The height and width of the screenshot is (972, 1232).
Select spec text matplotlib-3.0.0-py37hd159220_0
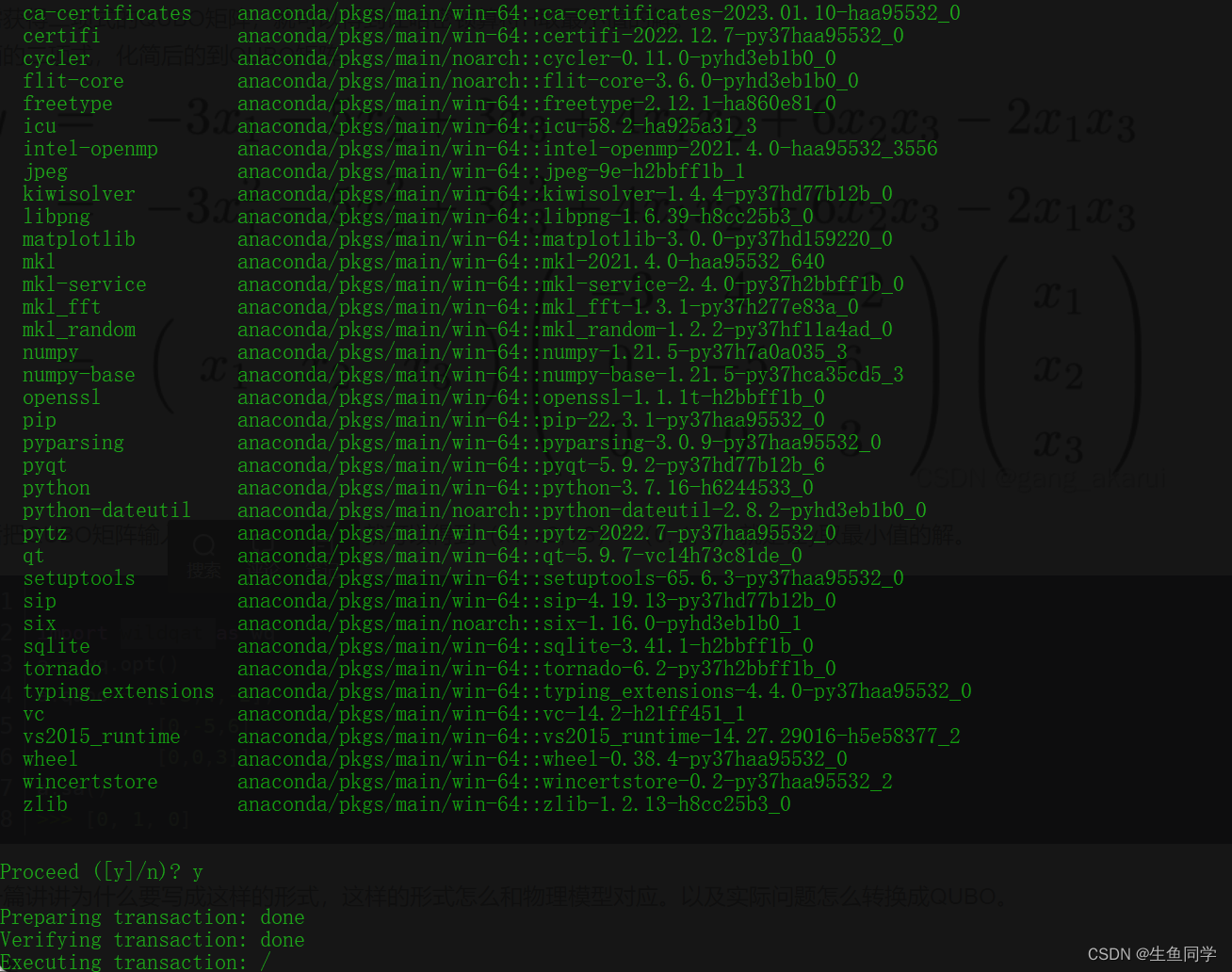coord(718,239)
